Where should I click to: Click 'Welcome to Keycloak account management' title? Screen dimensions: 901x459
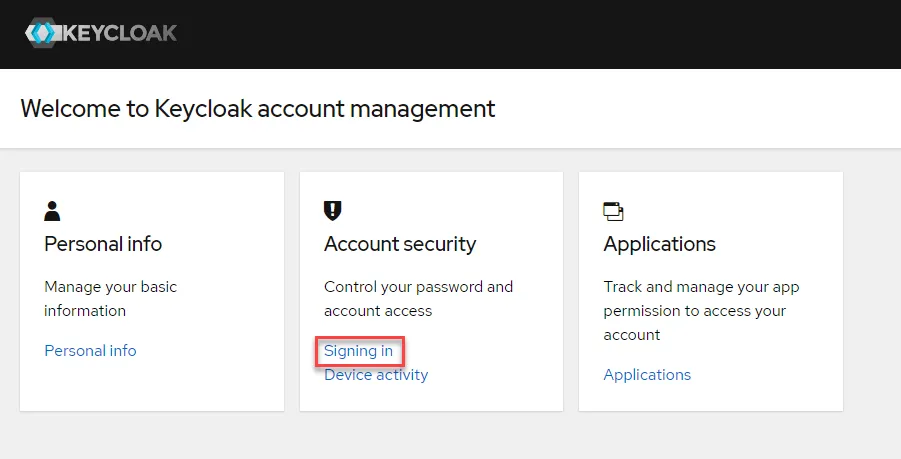coord(257,109)
